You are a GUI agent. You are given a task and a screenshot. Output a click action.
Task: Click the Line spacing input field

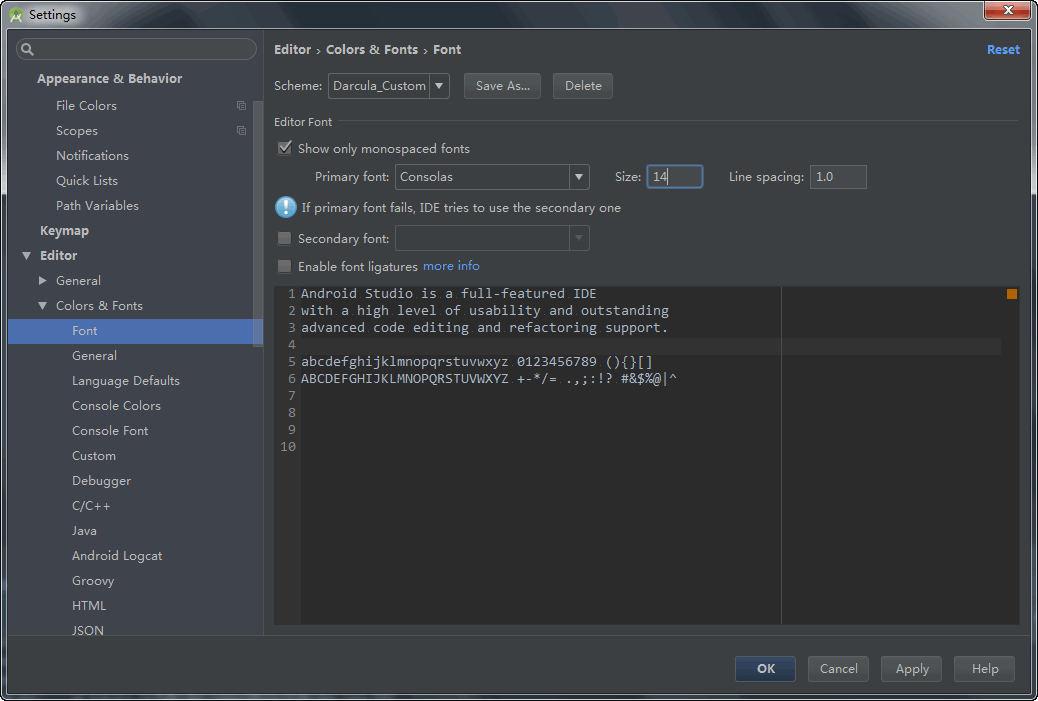point(838,177)
